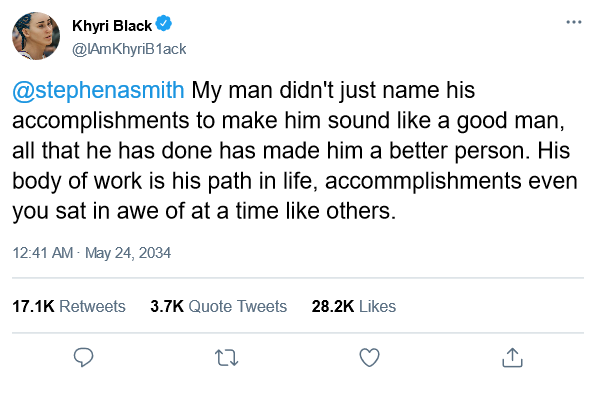
Task: Open the three-dot more options menu
Action: pyautogui.click(x=574, y=22)
